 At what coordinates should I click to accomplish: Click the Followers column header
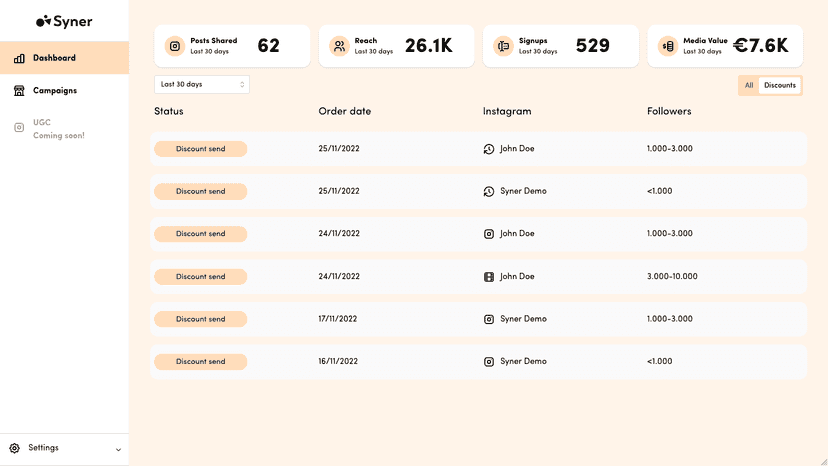click(x=669, y=111)
